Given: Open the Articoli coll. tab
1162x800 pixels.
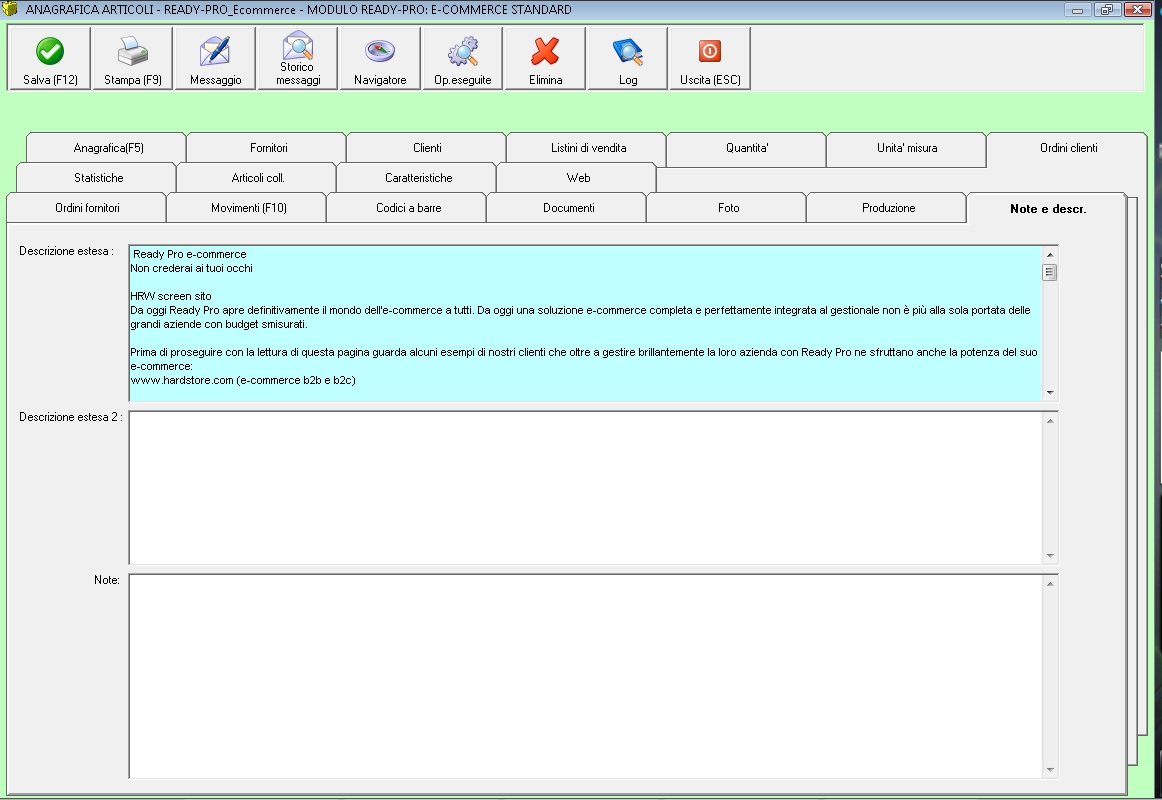Looking at the screenshot, I should point(258,178).
